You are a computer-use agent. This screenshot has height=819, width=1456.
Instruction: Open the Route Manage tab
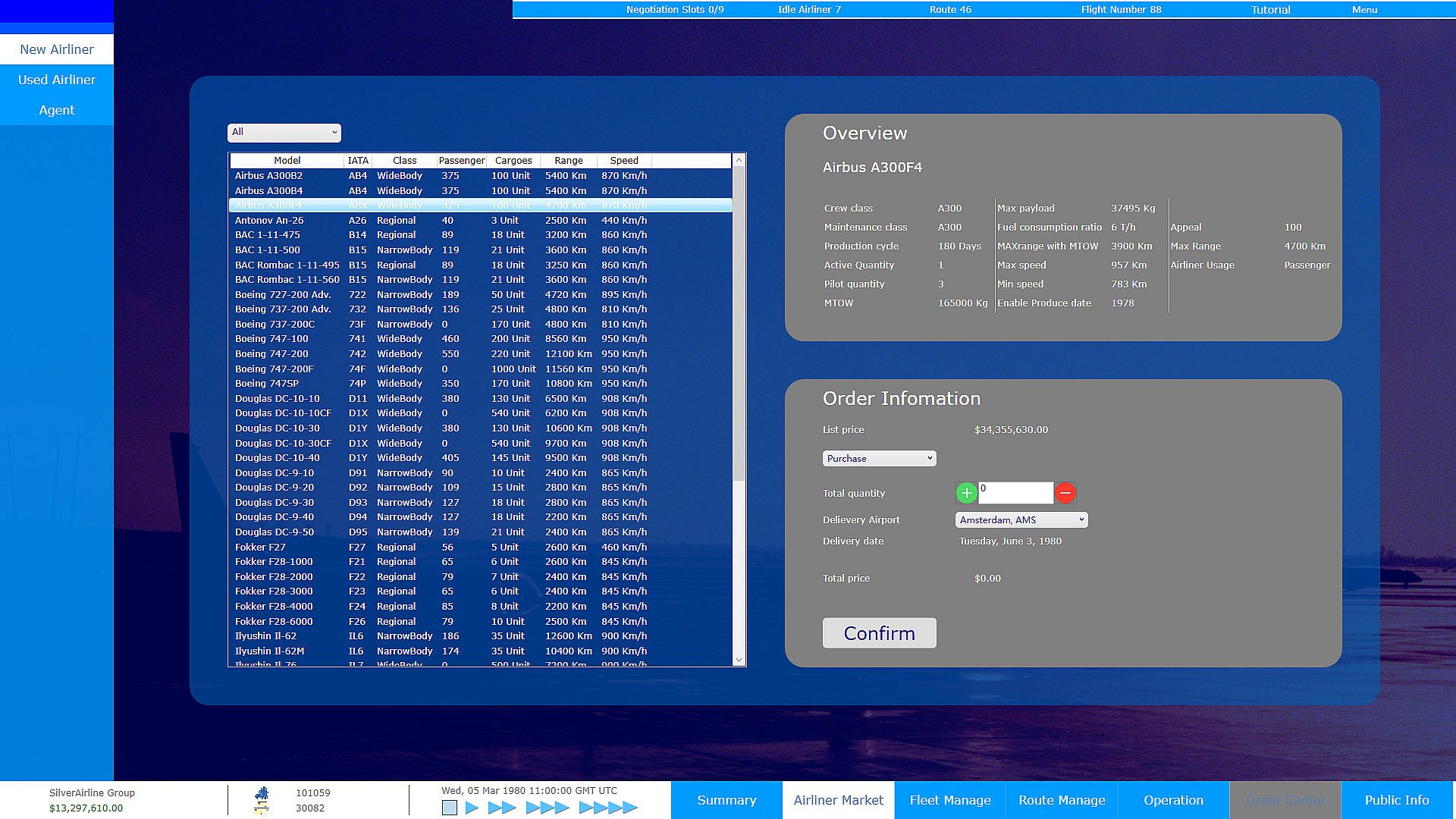coord(1062,800)
